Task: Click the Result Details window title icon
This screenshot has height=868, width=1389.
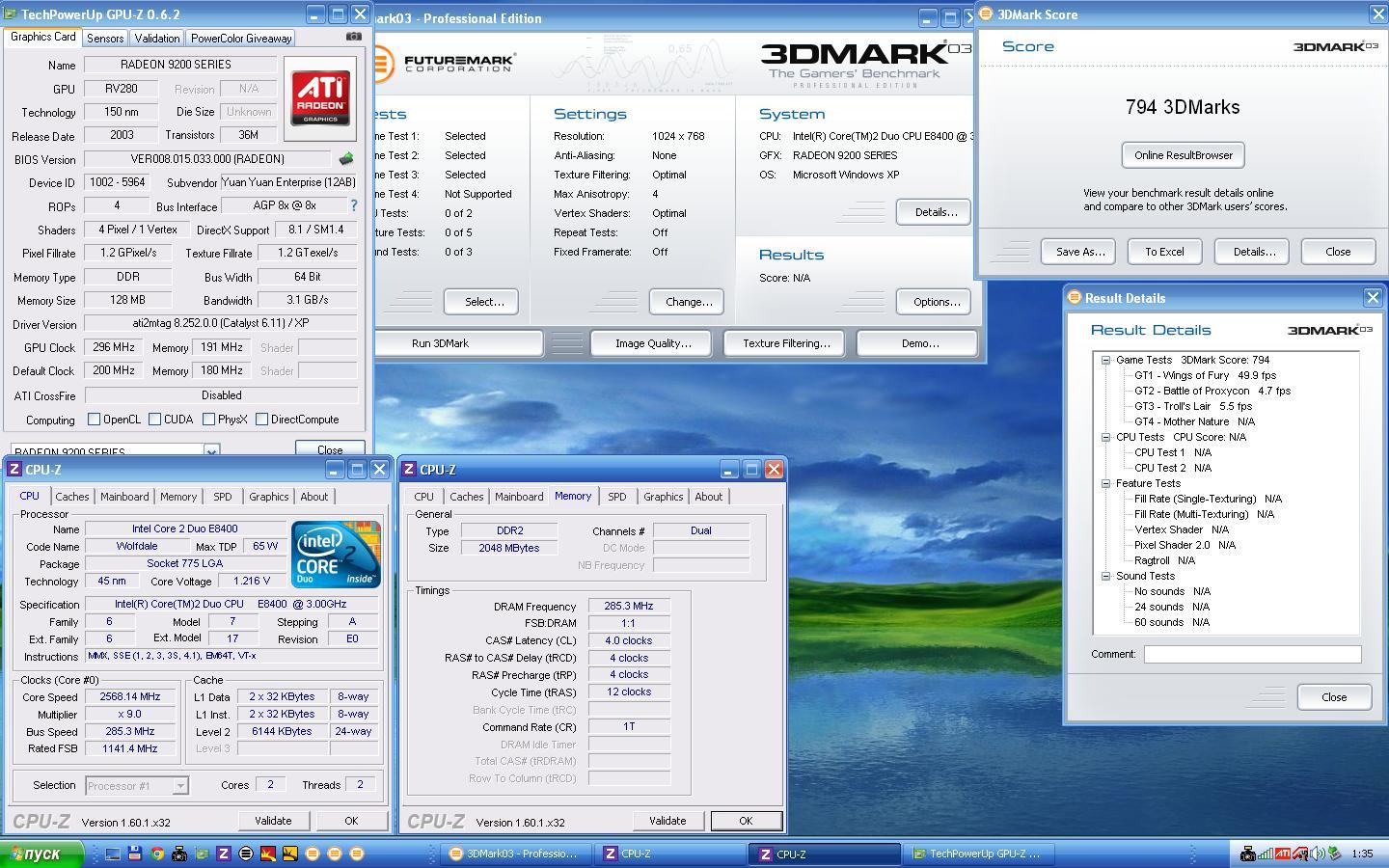Action: click(1074, 298)
